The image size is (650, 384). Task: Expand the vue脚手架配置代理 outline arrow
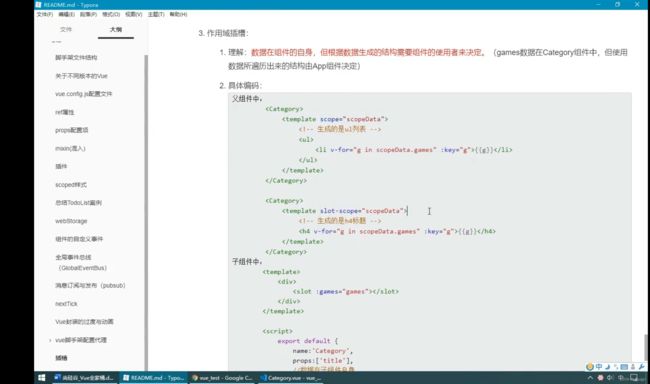coord(50,340)
